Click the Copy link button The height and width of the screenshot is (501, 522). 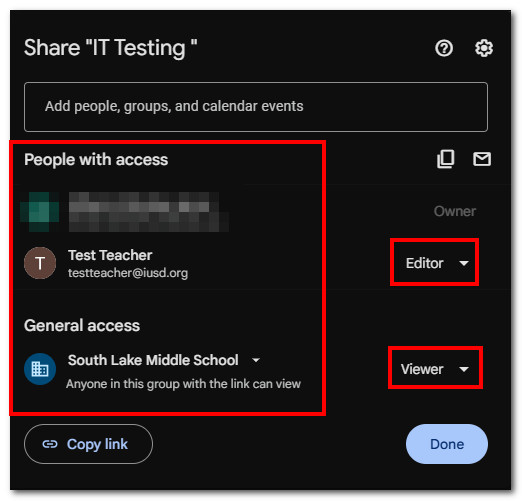click(88, 444)
